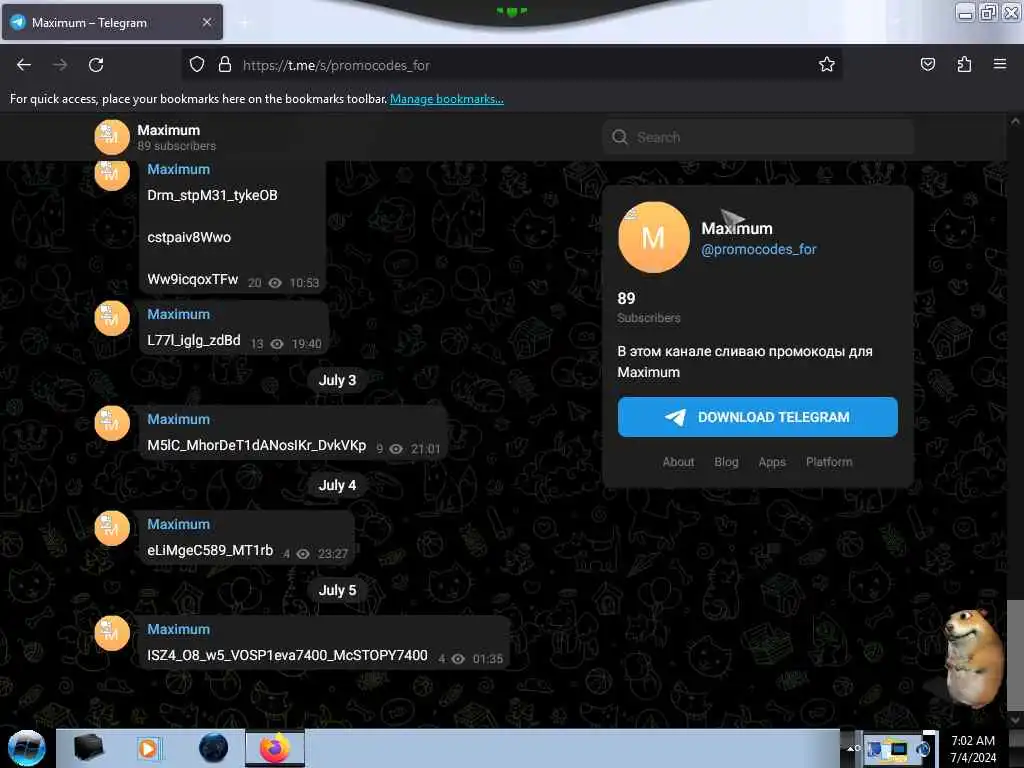Open tracking protection shield icon
The height and width of the screenshot is (768, 1024).
tap(197, 65)
